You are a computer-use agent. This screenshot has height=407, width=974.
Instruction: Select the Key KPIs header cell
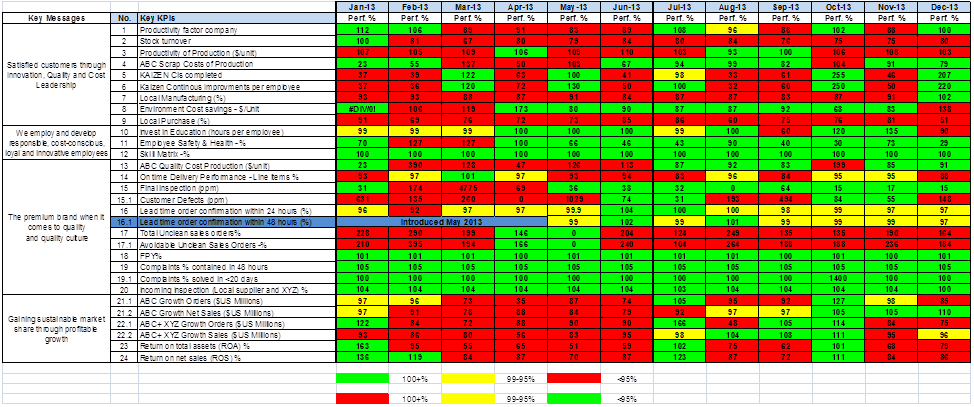click(x=237, y=19)
